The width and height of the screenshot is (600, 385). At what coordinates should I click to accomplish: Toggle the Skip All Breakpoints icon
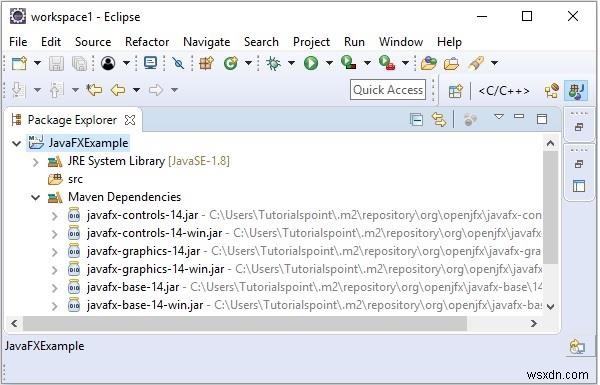click(x=178, y=63)
